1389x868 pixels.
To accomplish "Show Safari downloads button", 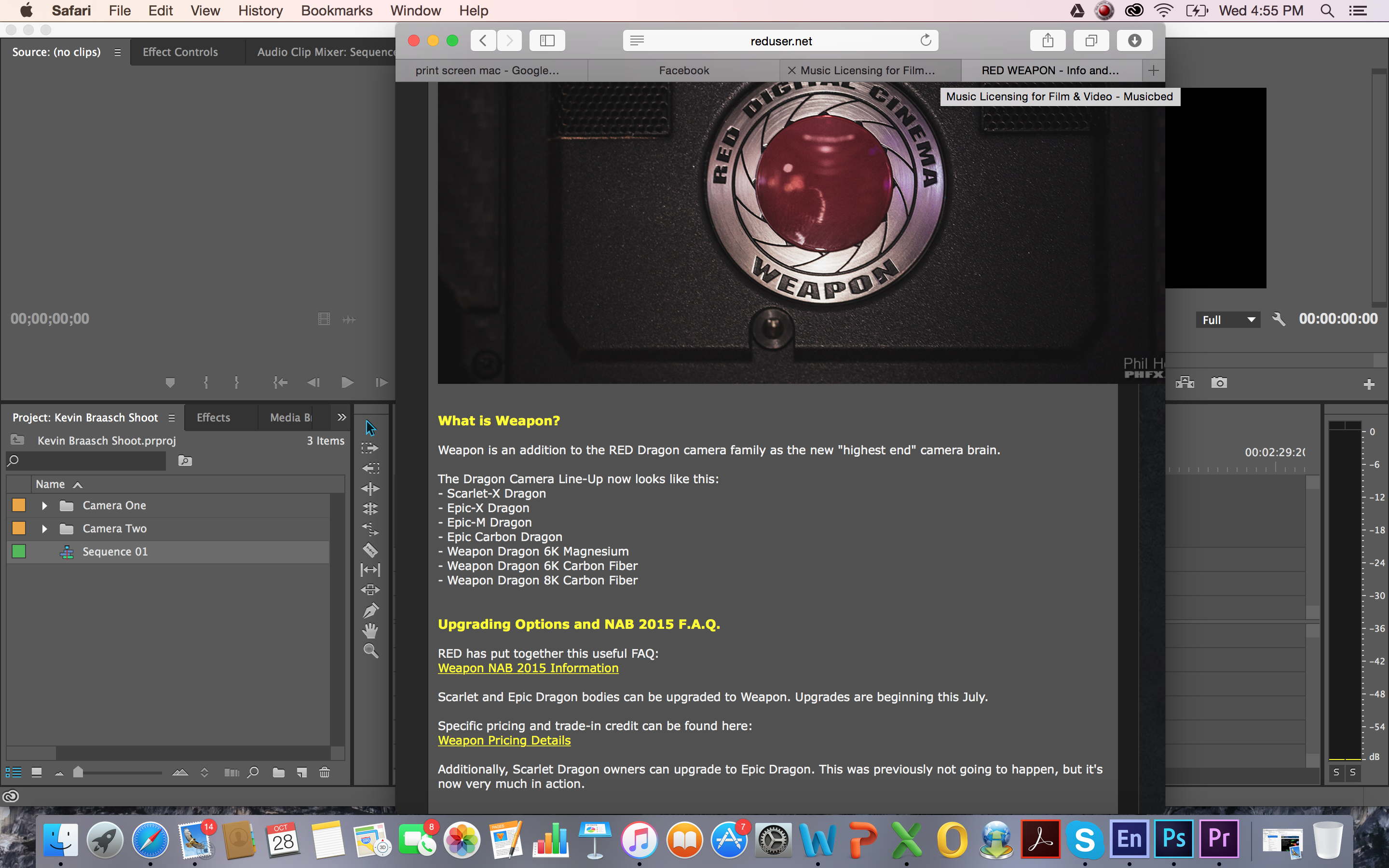I will pyautogui.click(x=1134, y=41).
